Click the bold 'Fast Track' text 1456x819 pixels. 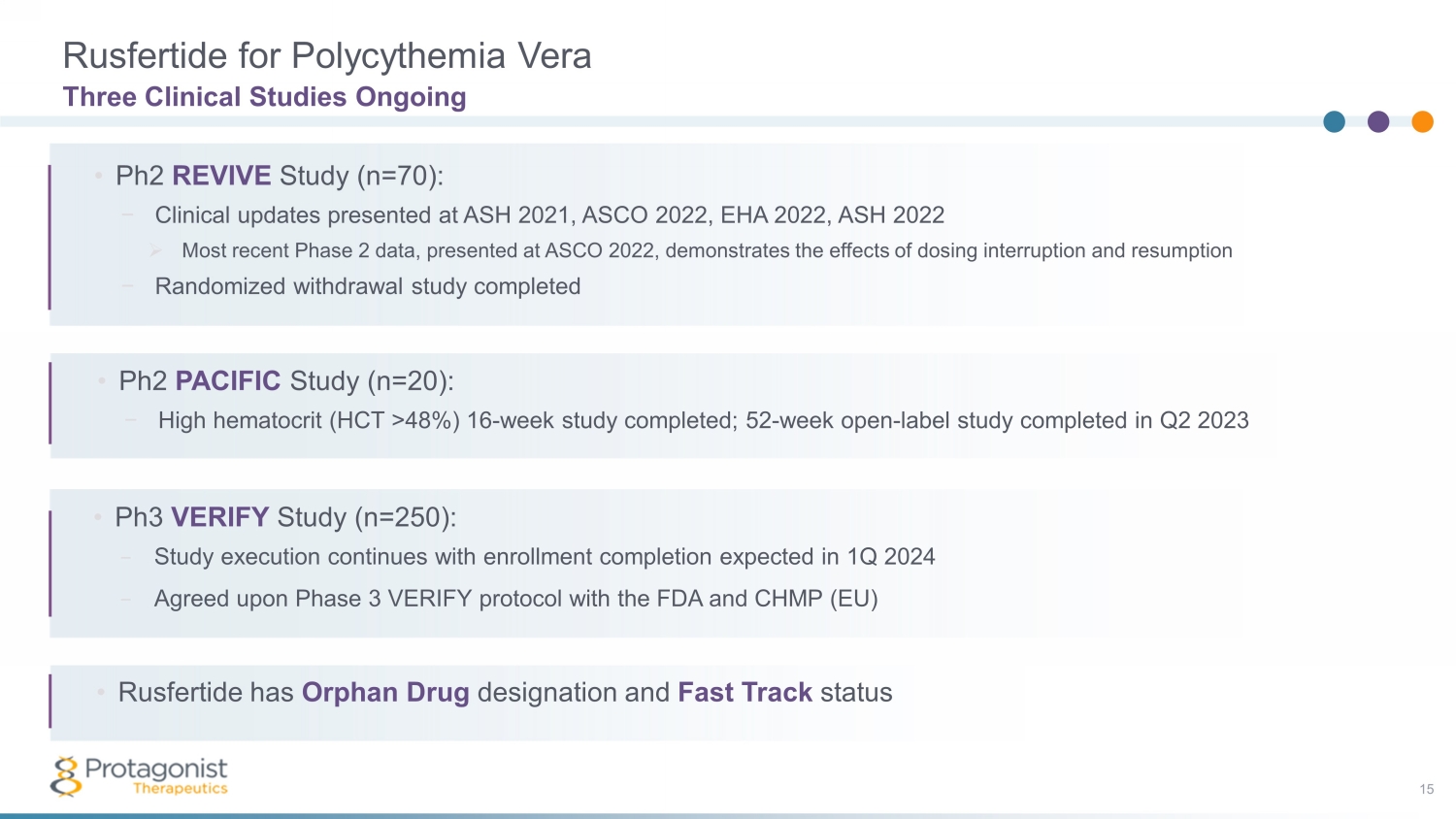click(745, 693)
